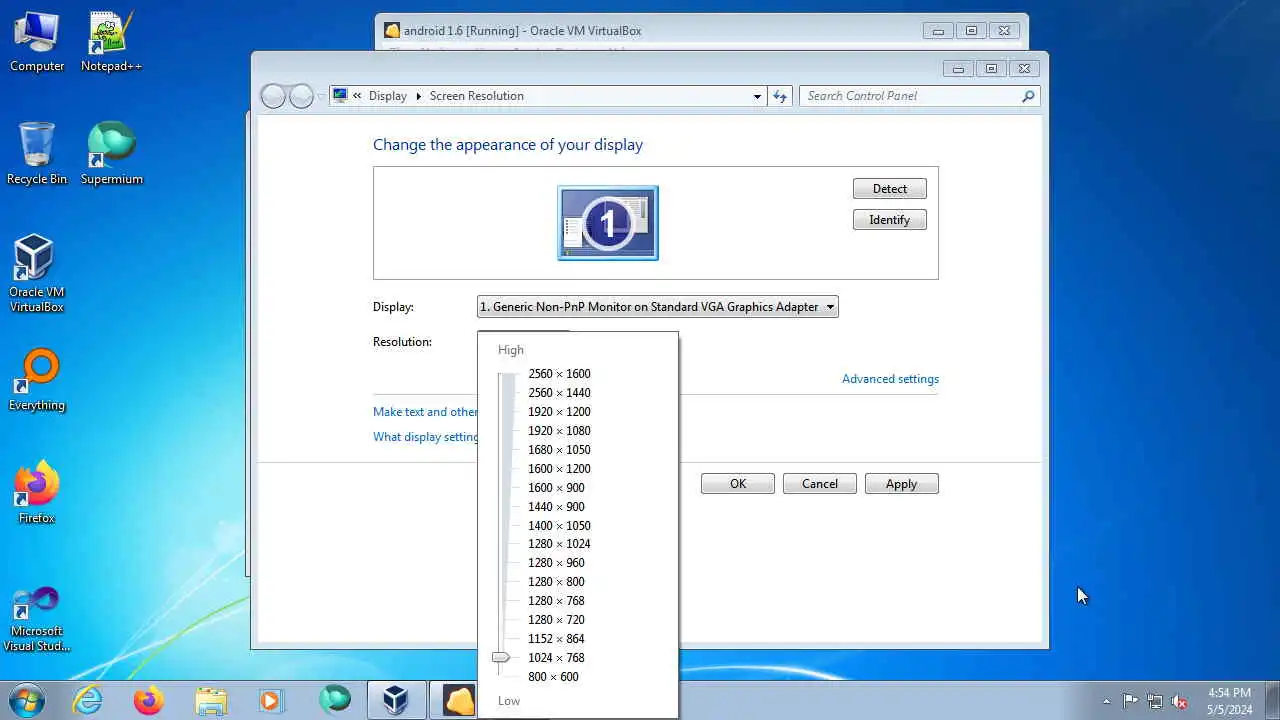Click the refresh button beside address bar
Viewport: 1280px width, 720px height.
tap(780, 96)
